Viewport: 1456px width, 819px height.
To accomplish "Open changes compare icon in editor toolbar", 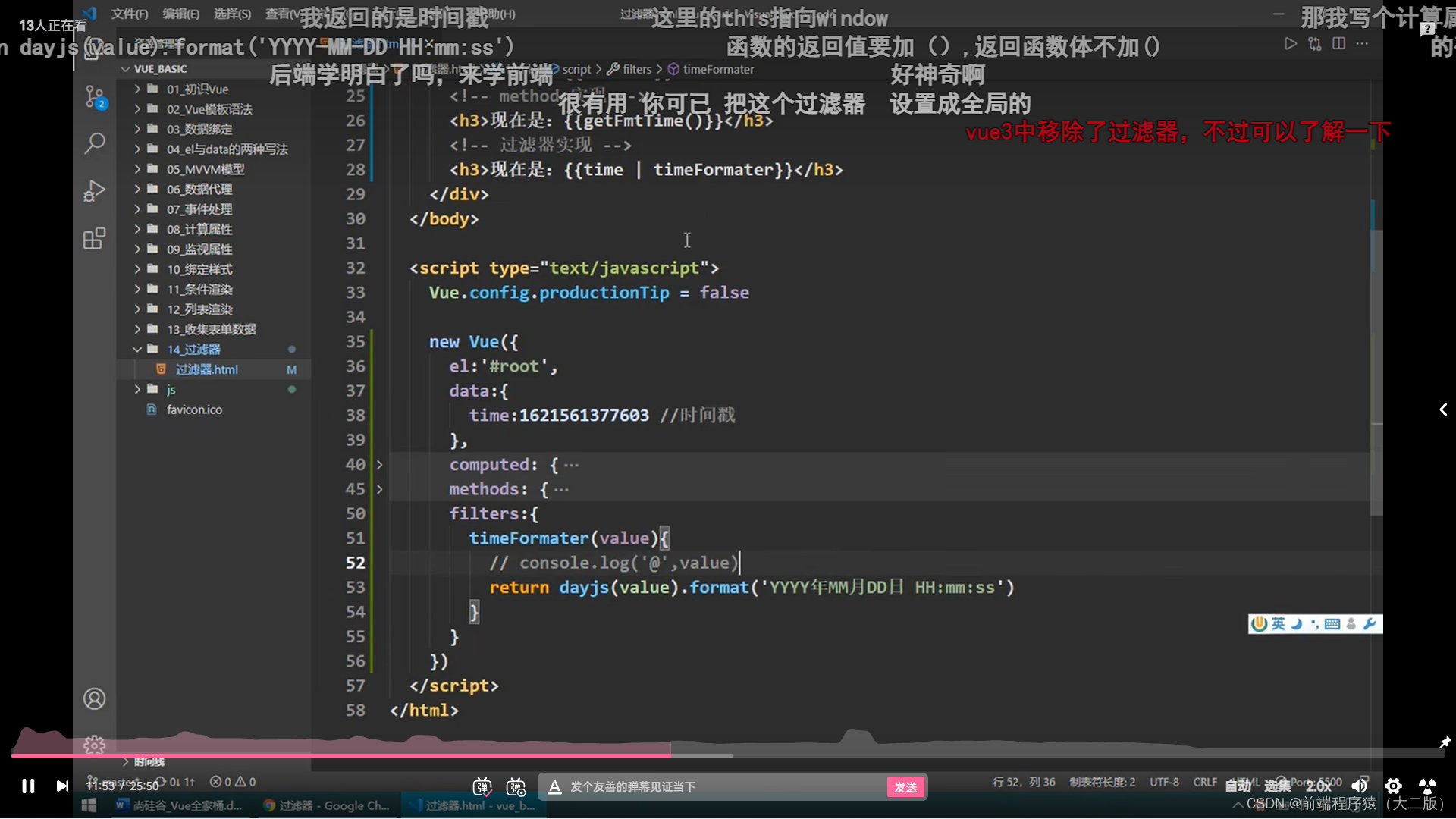I will [x=1315, y=44].
